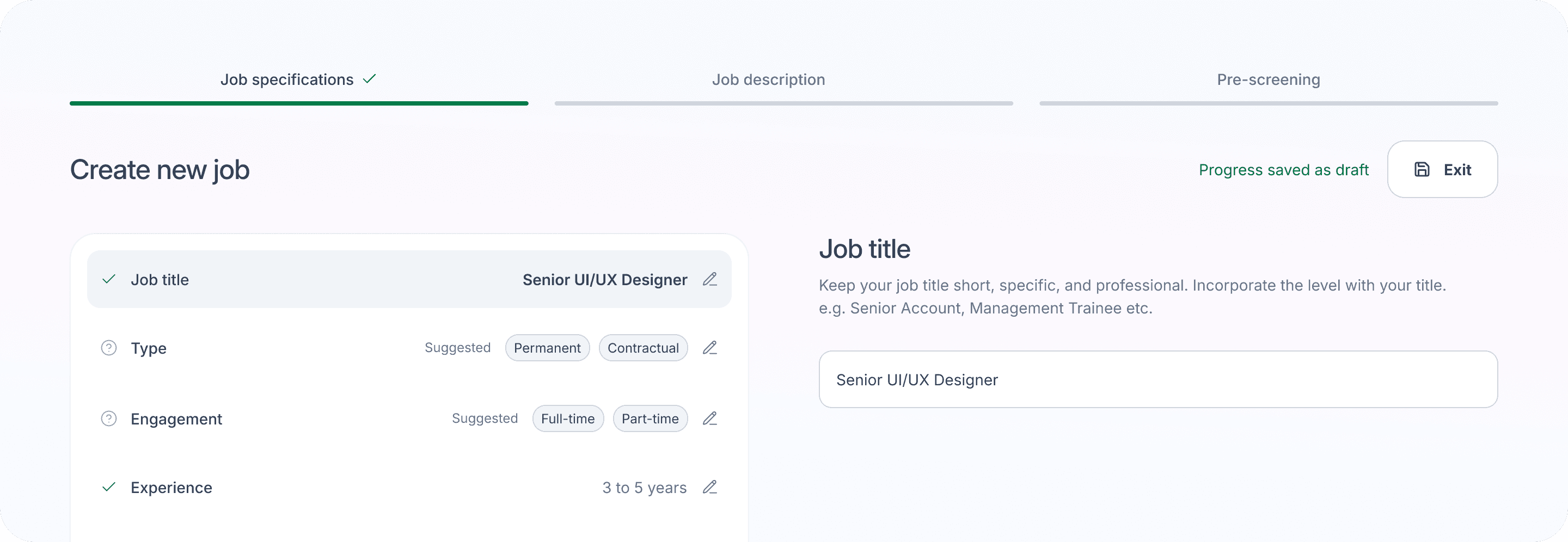This screenshot has width=1568, height=542.
Task: Click the green checkmark beside Job title
Action: tap(109, 279)
